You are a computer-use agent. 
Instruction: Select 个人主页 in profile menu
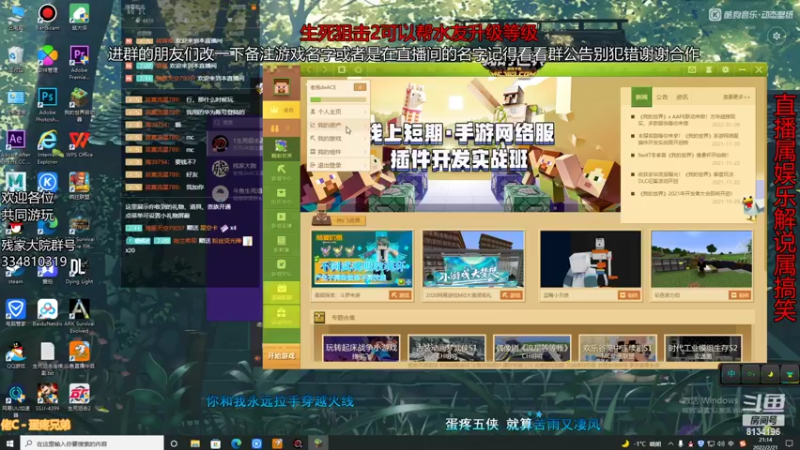(x=338, y=111)
